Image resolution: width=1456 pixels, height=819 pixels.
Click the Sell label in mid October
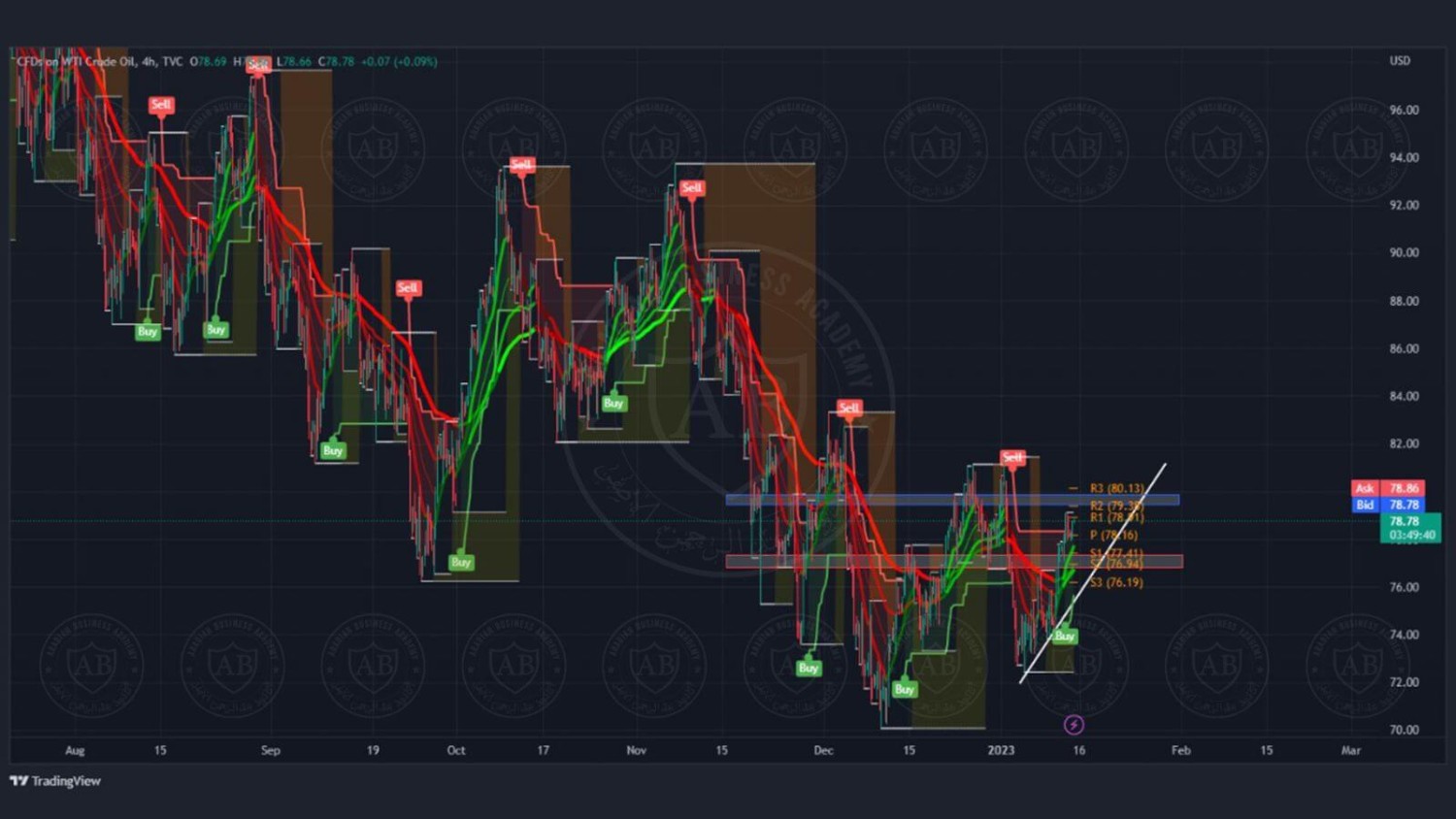521,165
